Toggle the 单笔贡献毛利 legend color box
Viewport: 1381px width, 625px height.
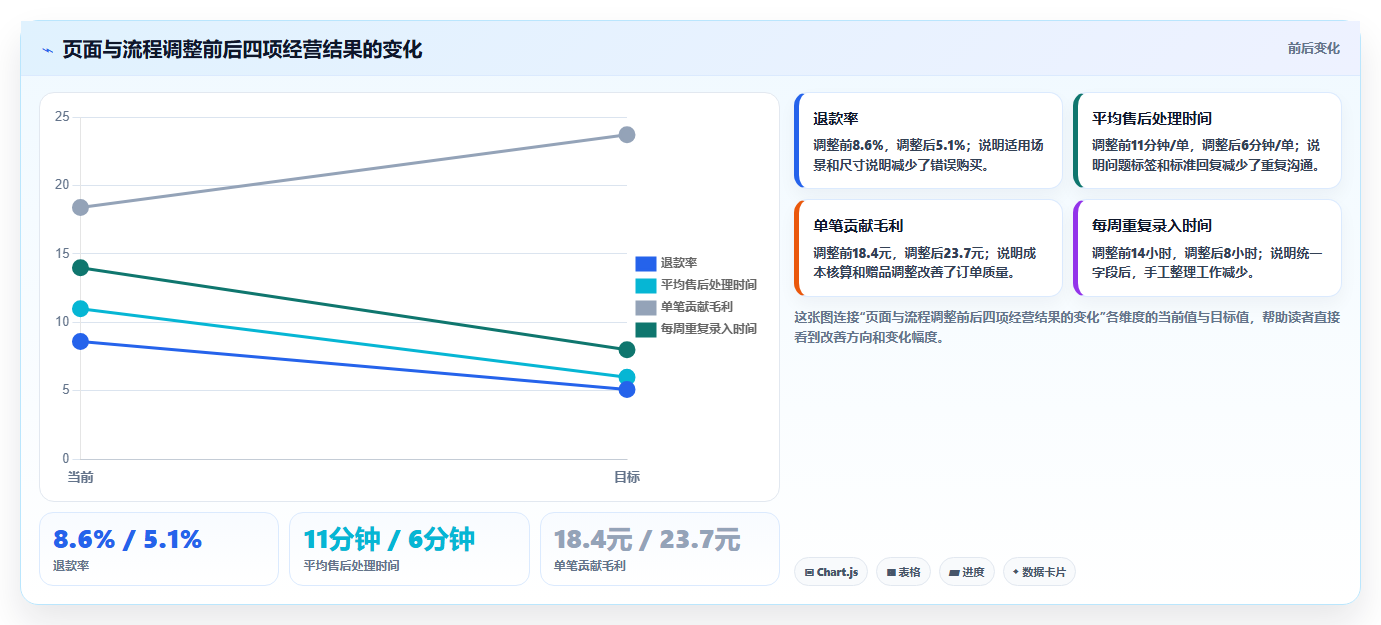(x=646, y=307)
